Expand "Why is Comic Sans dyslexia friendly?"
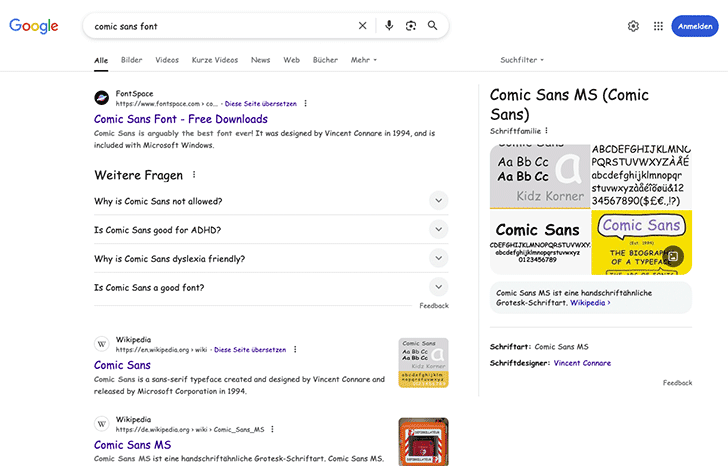 tap(271, 259)
